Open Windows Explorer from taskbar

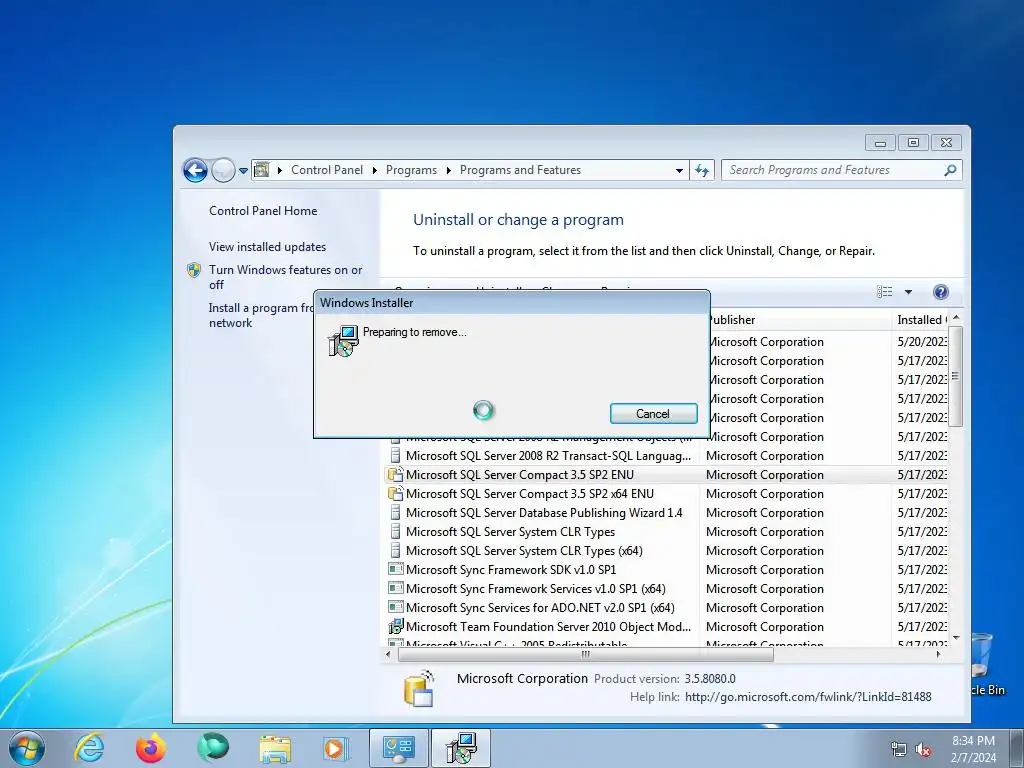click(x=275, y=748)
